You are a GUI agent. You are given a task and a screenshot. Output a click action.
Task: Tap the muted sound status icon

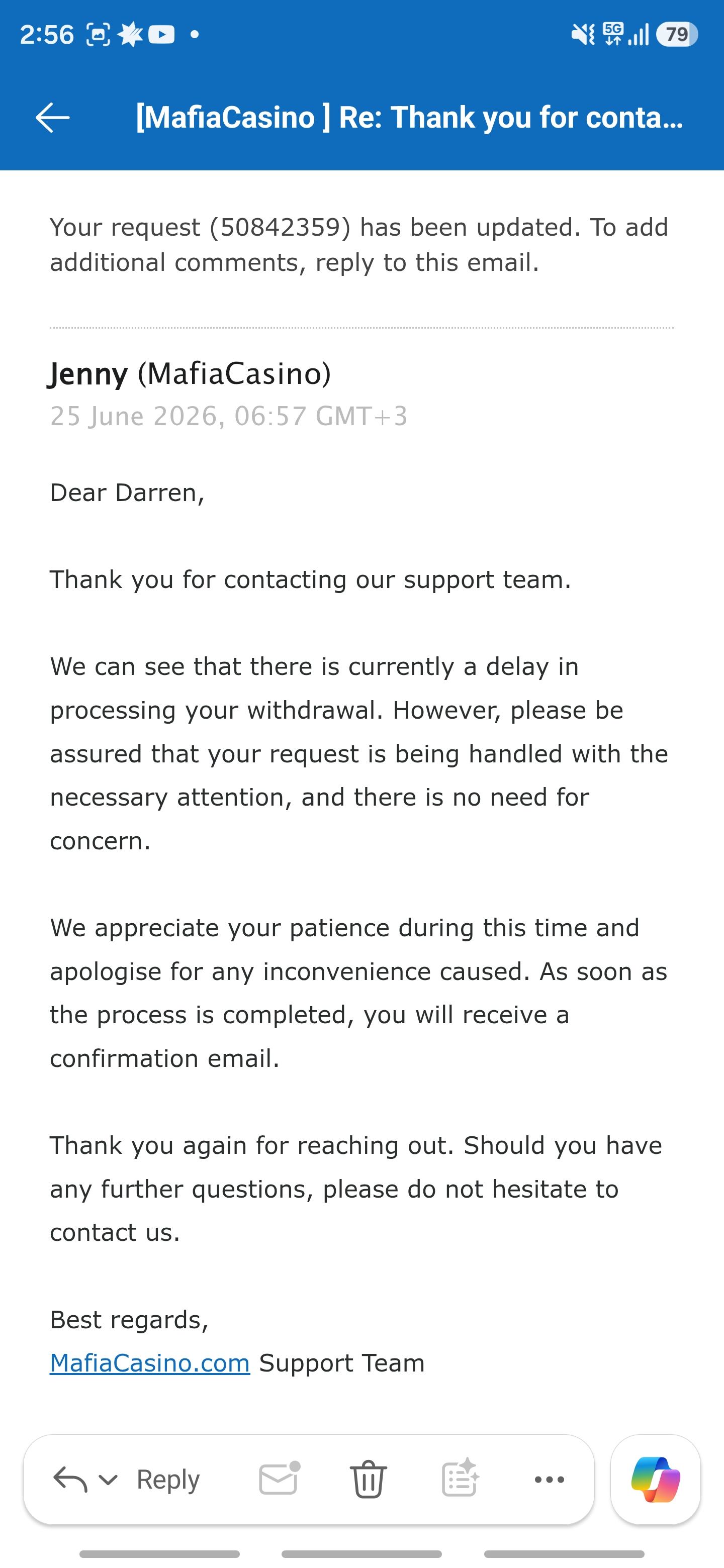point(583,35)
